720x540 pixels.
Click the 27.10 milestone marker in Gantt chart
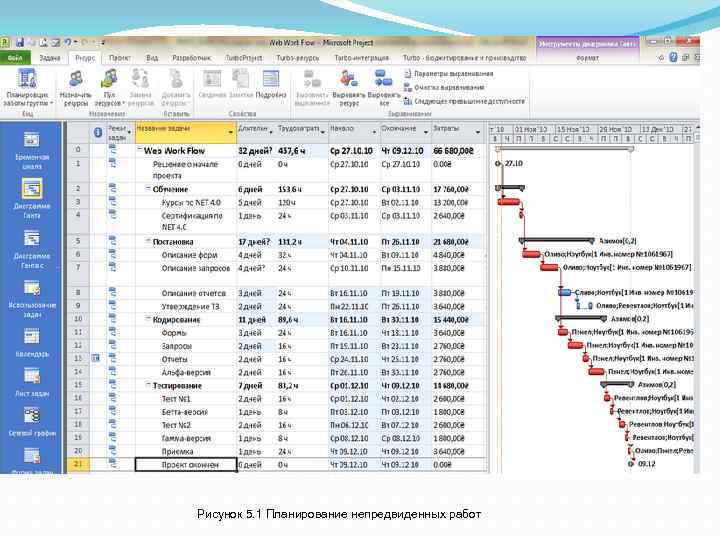pos(498,163)
